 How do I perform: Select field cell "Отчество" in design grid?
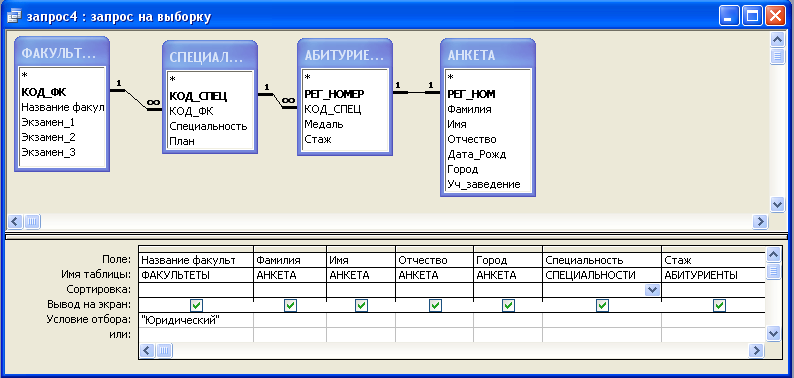coord(434,260)
